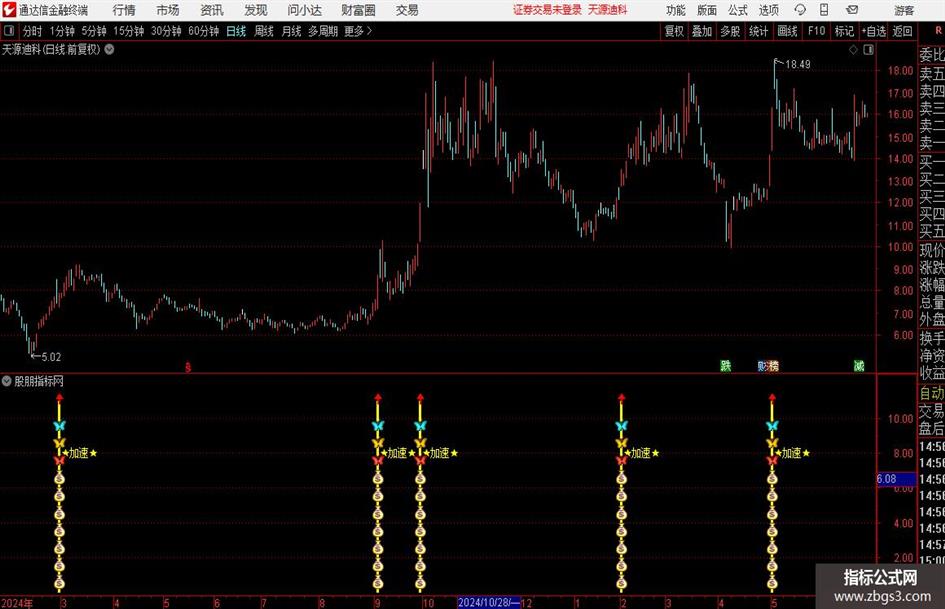Screen dimensions: 945x609
Task: Switch to 60分钟 period
Action: tap(203, 31)
